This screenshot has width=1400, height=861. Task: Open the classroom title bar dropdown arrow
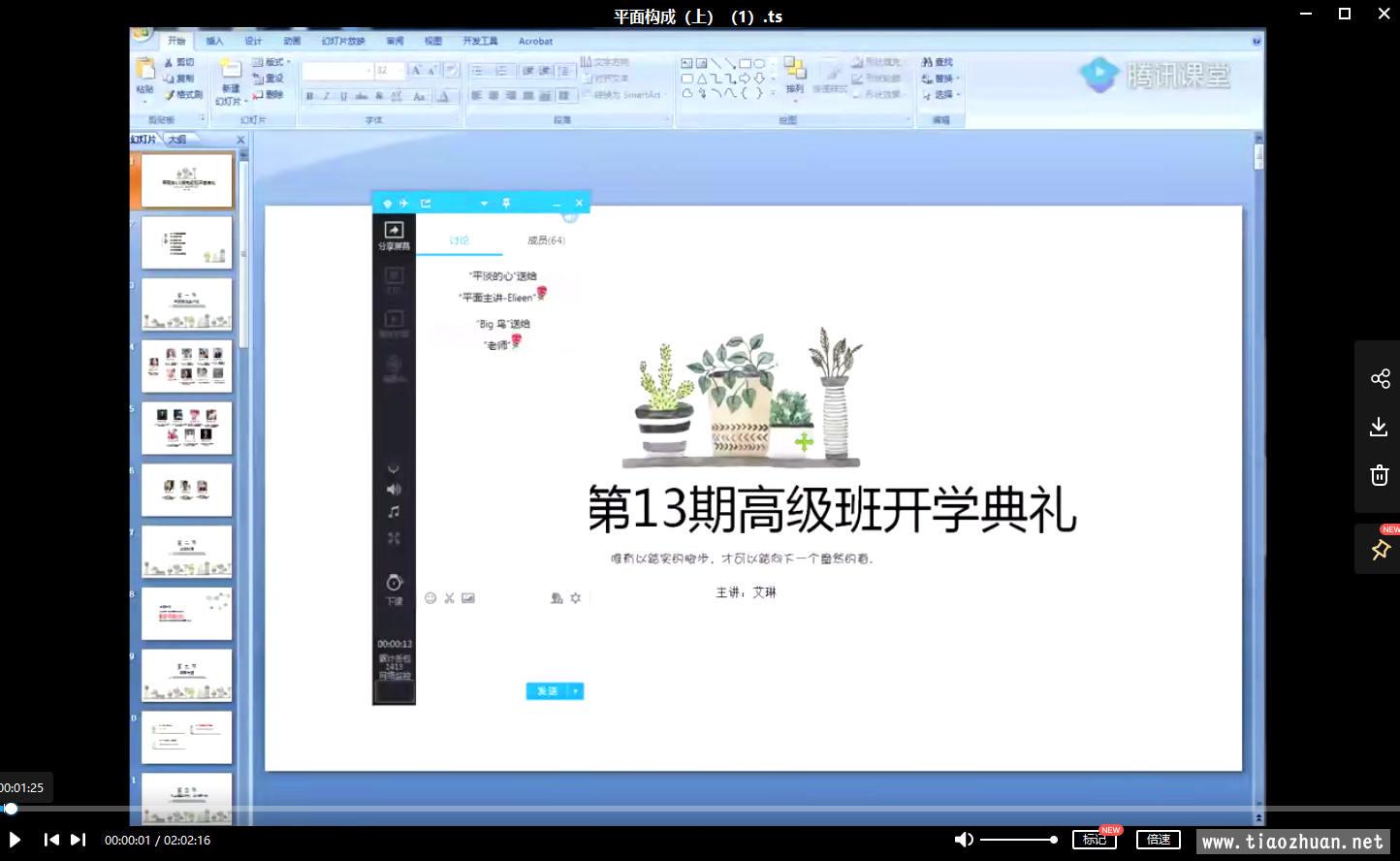[484, 204]
